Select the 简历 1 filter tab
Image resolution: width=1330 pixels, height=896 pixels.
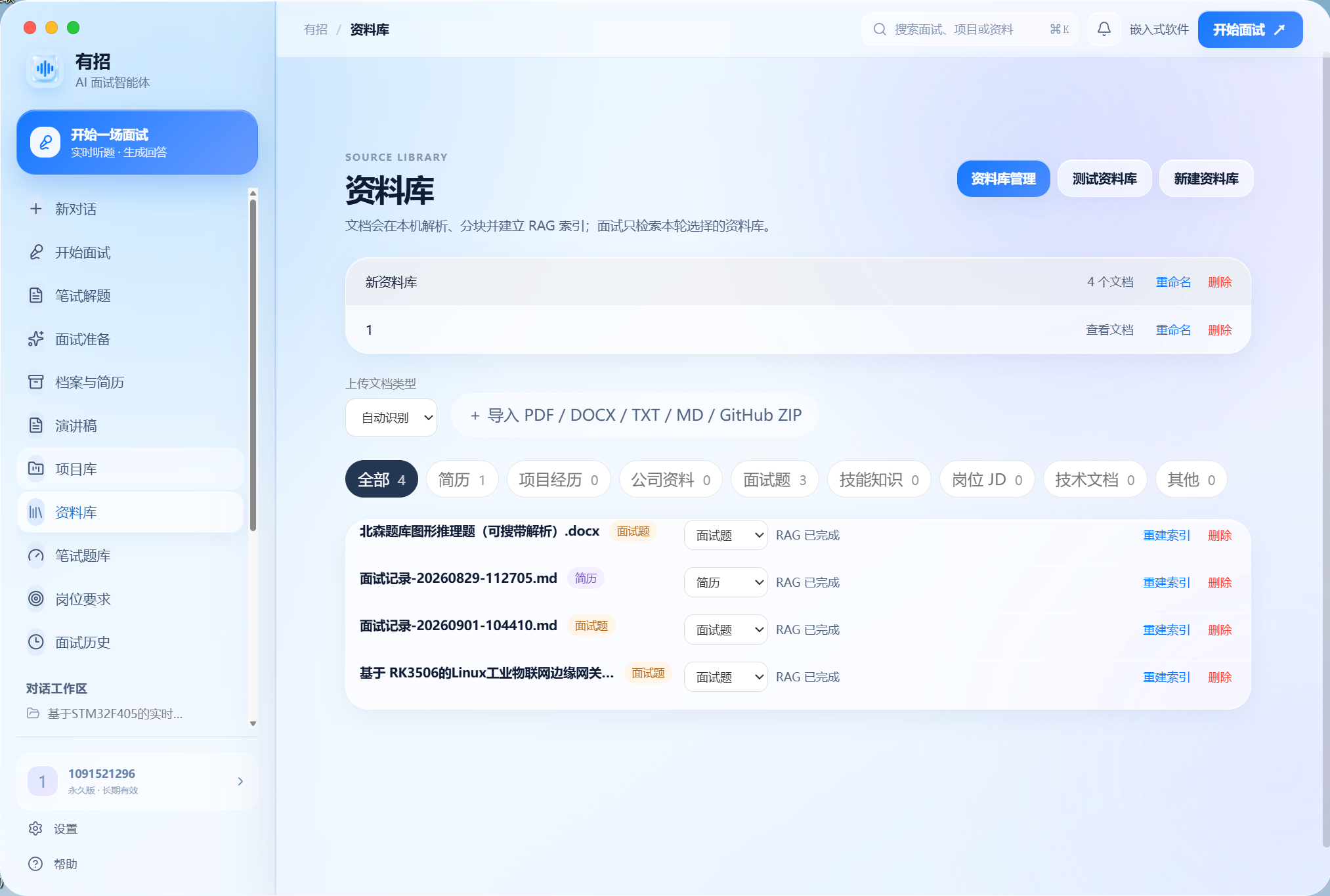pyautogui.click(x=462, y=480)
